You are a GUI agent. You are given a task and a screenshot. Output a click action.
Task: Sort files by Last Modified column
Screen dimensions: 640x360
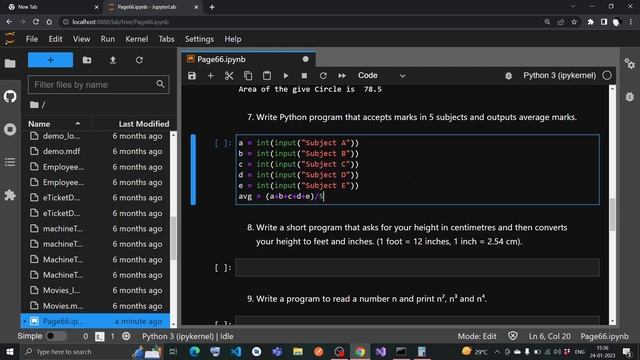[x=144, y=124]
